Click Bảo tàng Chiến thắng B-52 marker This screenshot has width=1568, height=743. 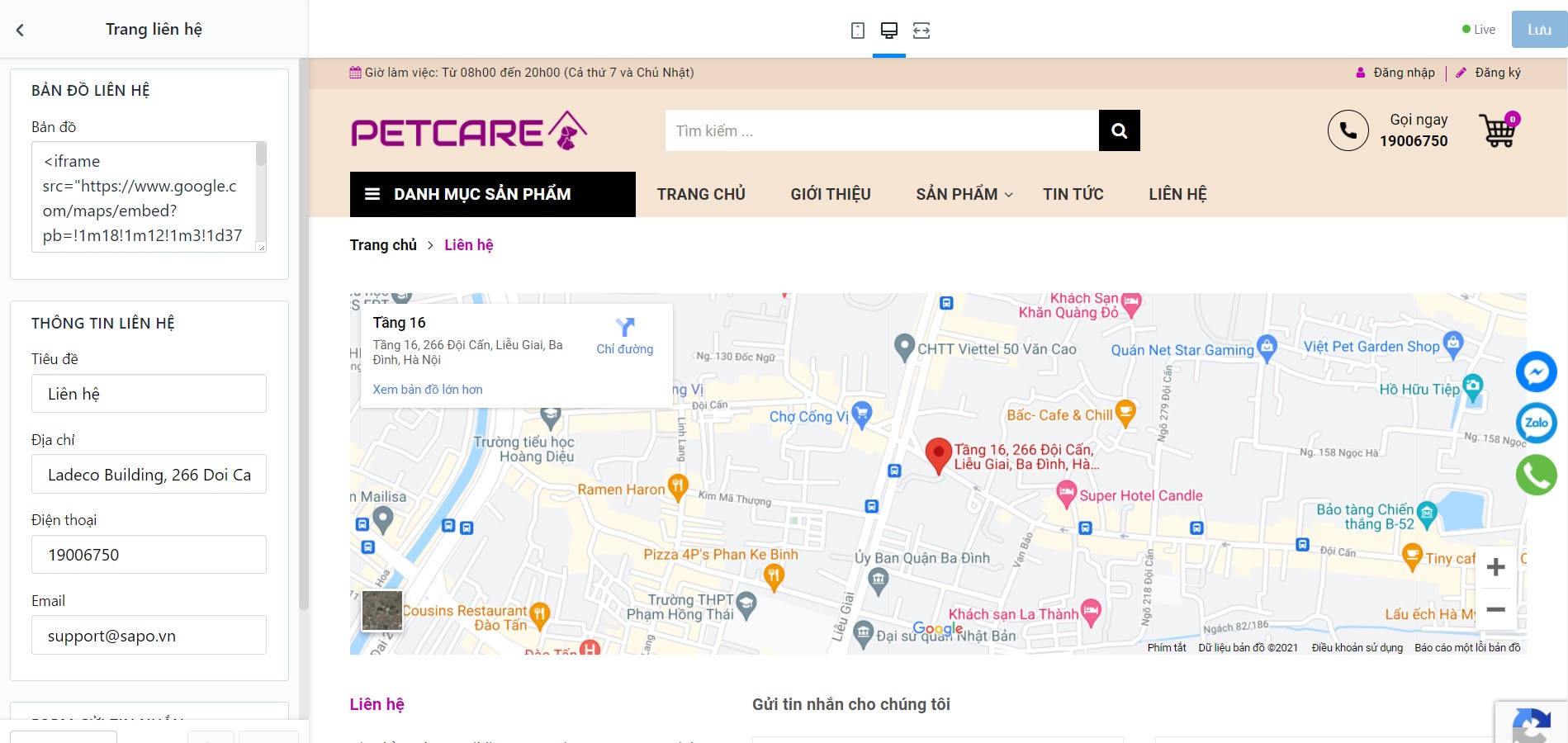tap(1427, 515)
